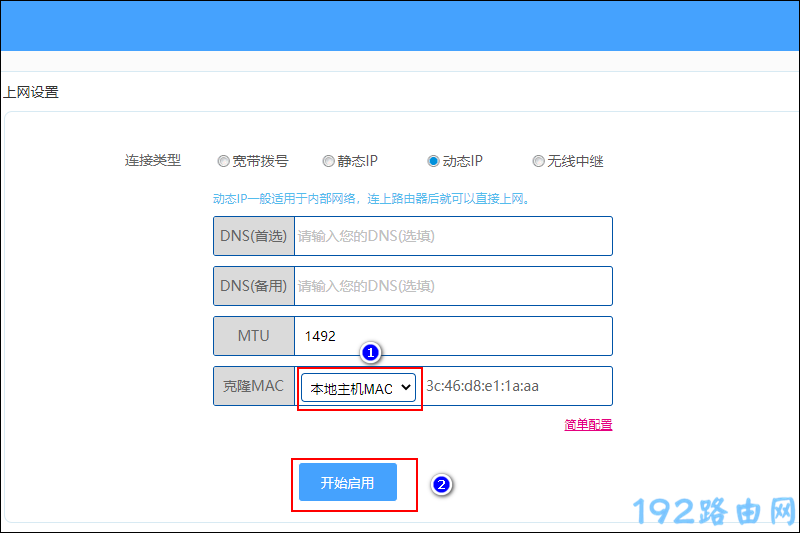Click the 克隆MAC gray label box
The image size is (800, 533).
click(253, 386)
